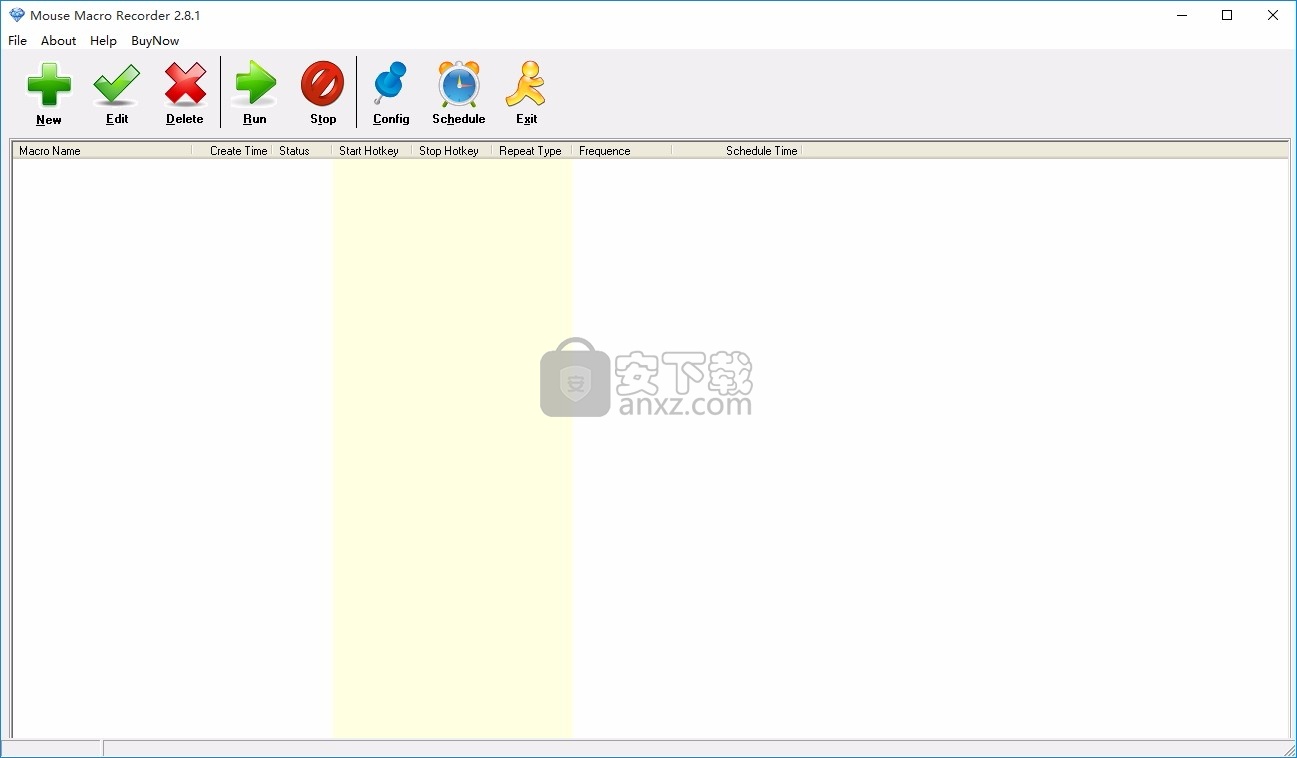
Task: Click the app diamond icon in title bar
Action: (16, 15)
